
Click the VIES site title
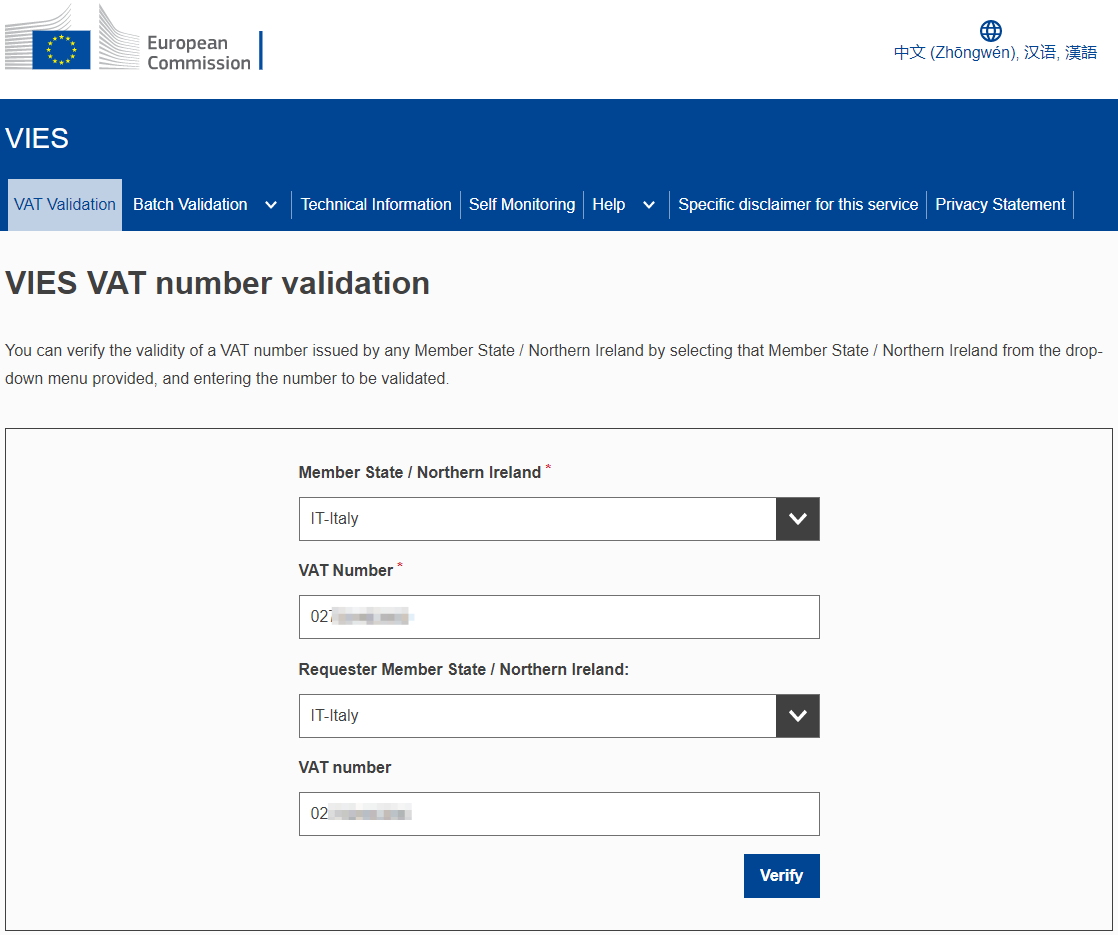[x=37, y=138]
